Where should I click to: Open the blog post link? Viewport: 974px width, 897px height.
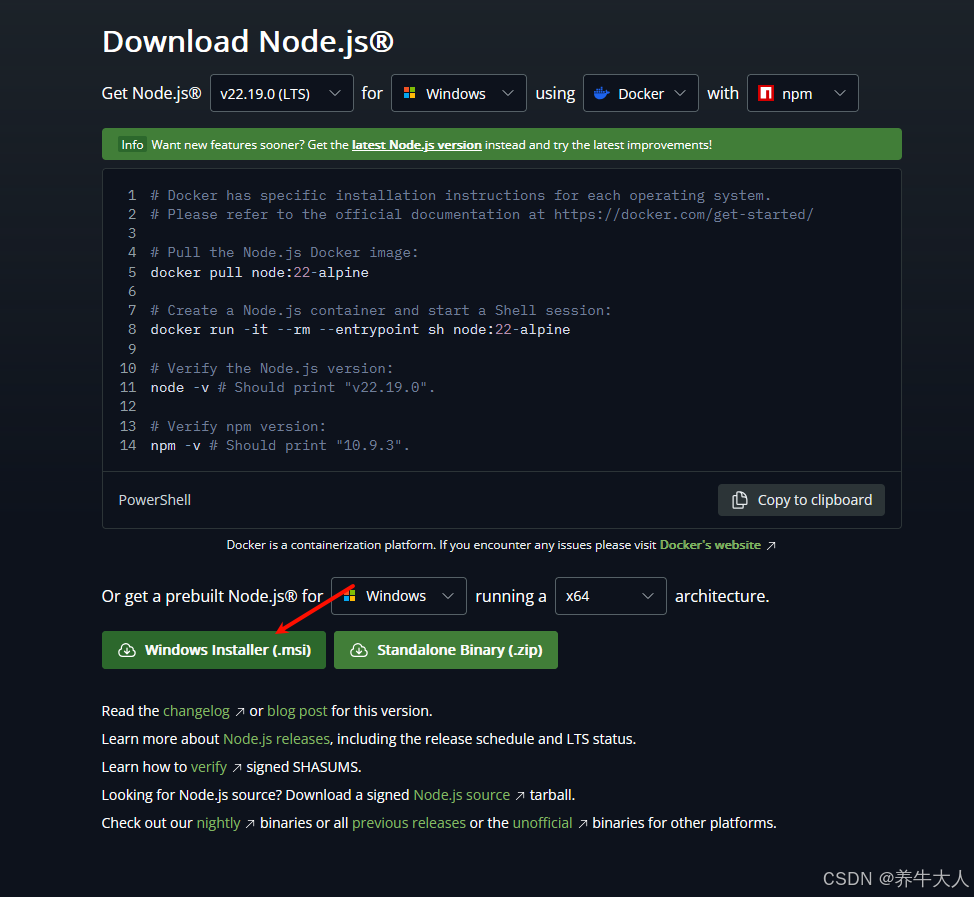pyautogui.click(x=297, y=711)
